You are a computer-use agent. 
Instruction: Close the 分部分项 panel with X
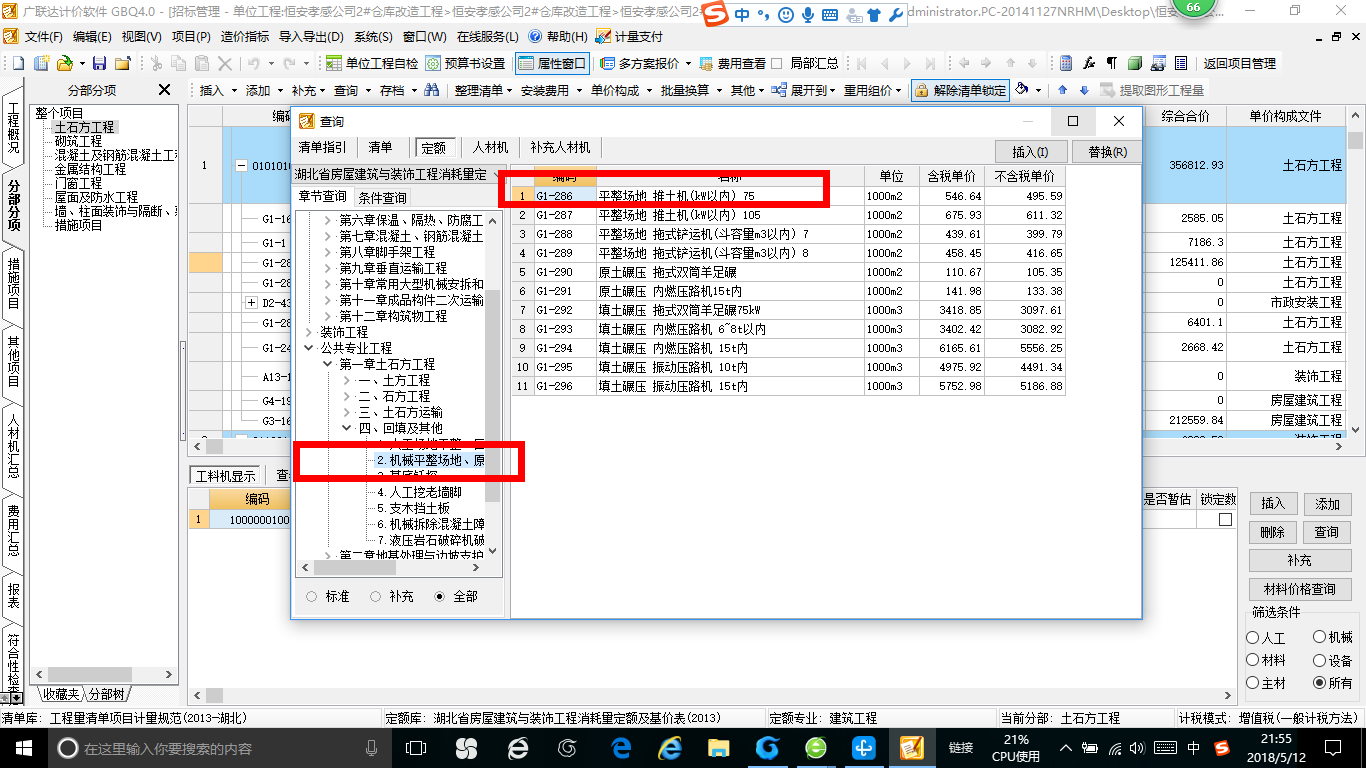click(x=165, y=90)
